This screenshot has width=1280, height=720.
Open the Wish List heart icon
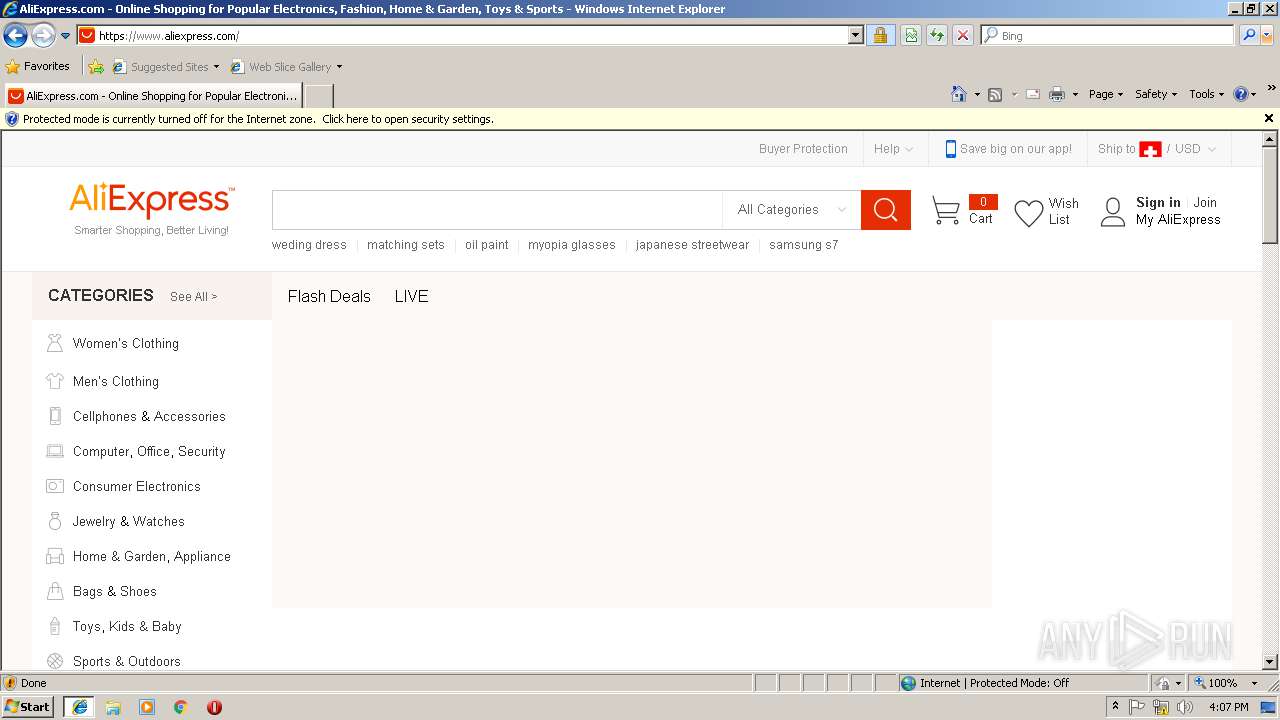click(1029, 213)
